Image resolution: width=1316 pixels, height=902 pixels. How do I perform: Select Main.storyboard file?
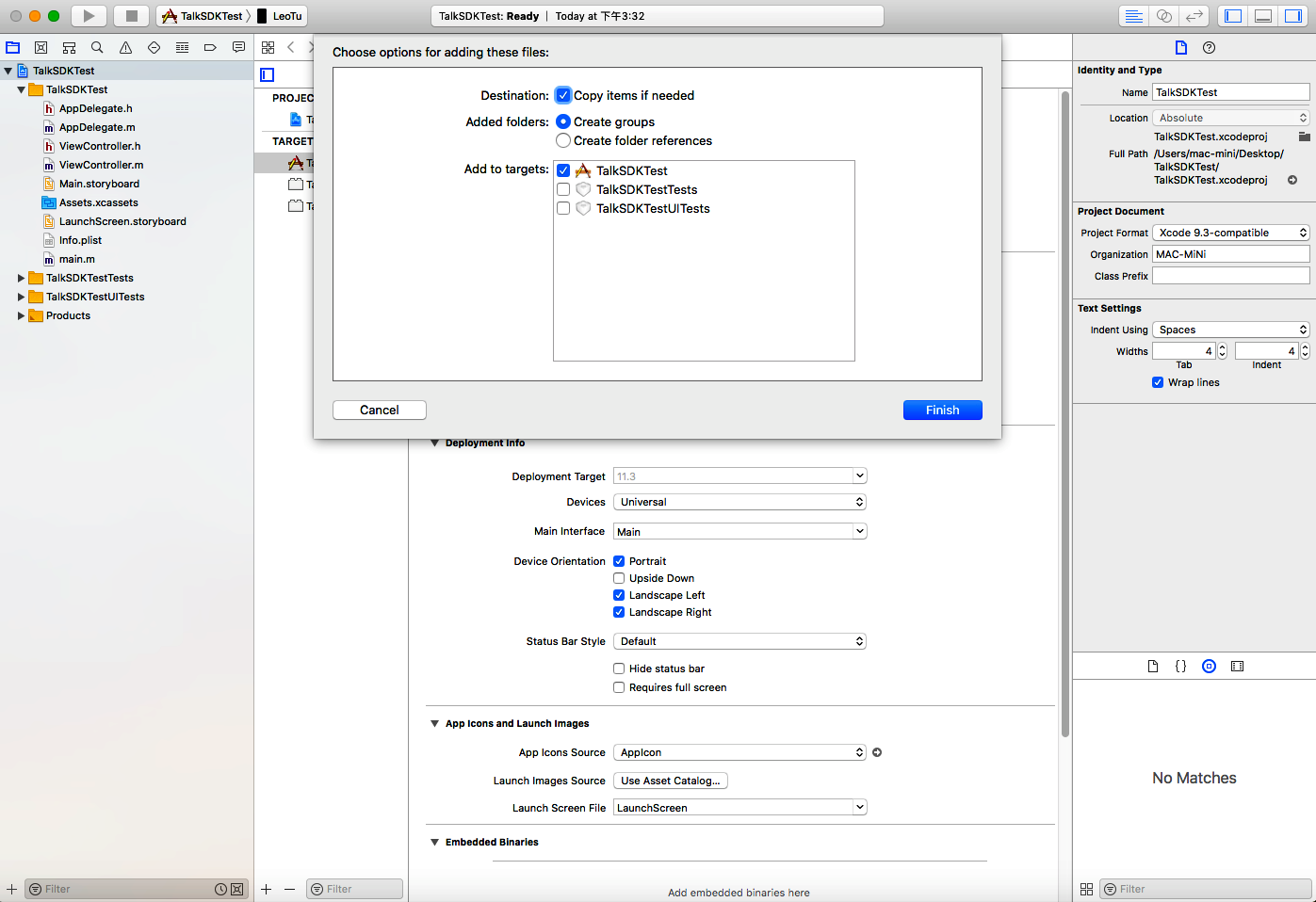coord(99,184)
